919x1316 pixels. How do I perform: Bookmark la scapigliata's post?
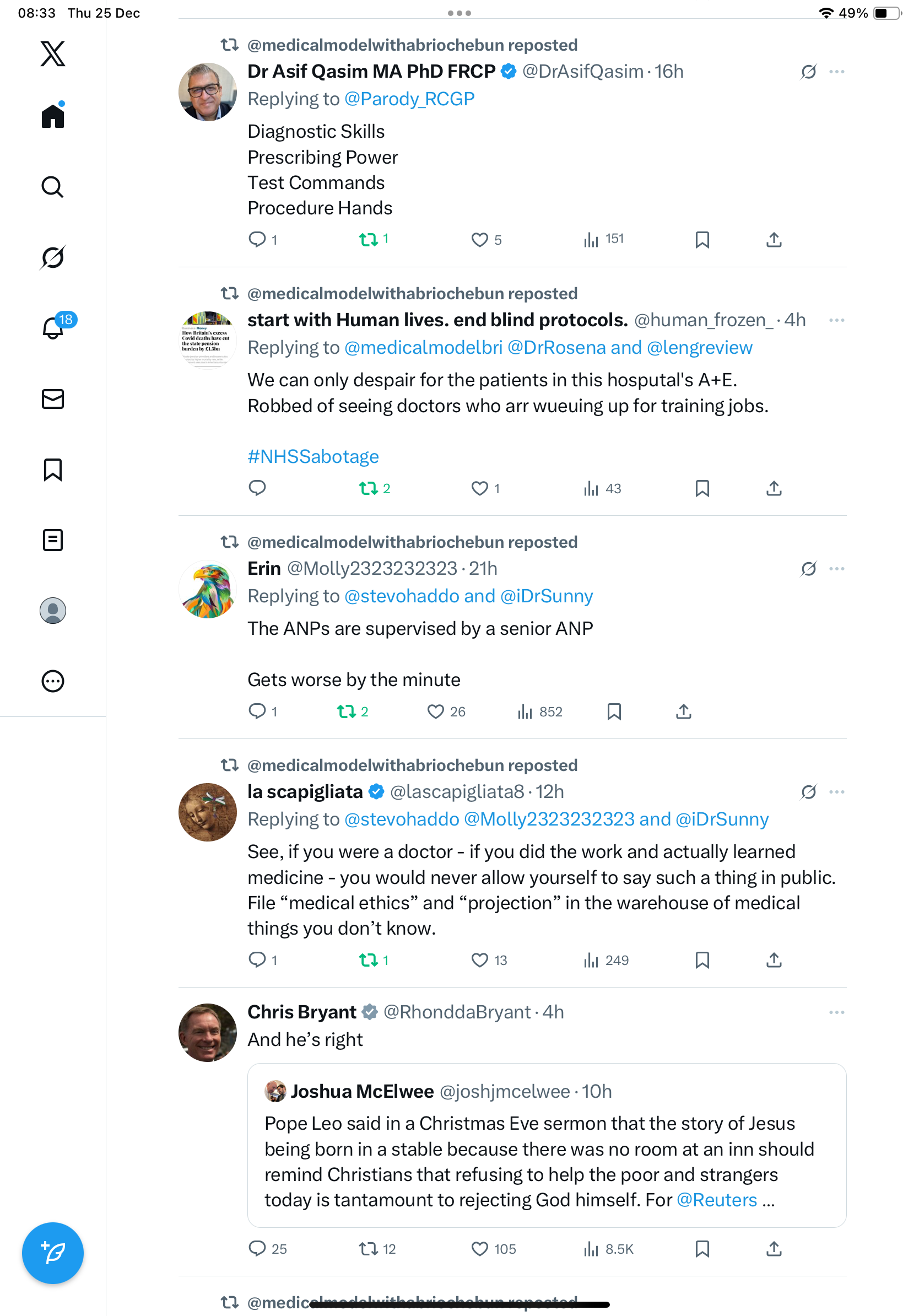[702, 959]
